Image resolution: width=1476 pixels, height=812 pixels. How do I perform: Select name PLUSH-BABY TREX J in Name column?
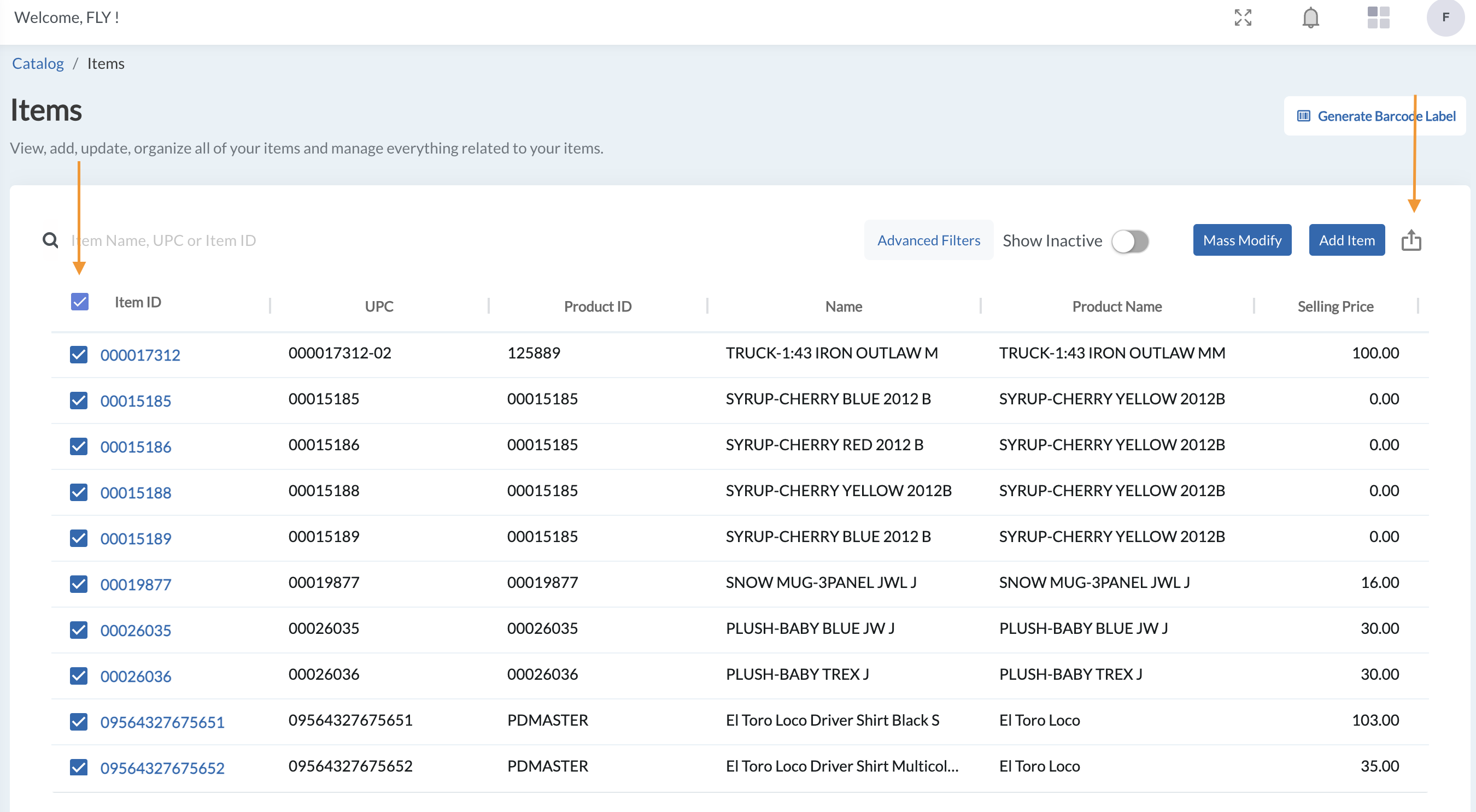tap(797, 674)
